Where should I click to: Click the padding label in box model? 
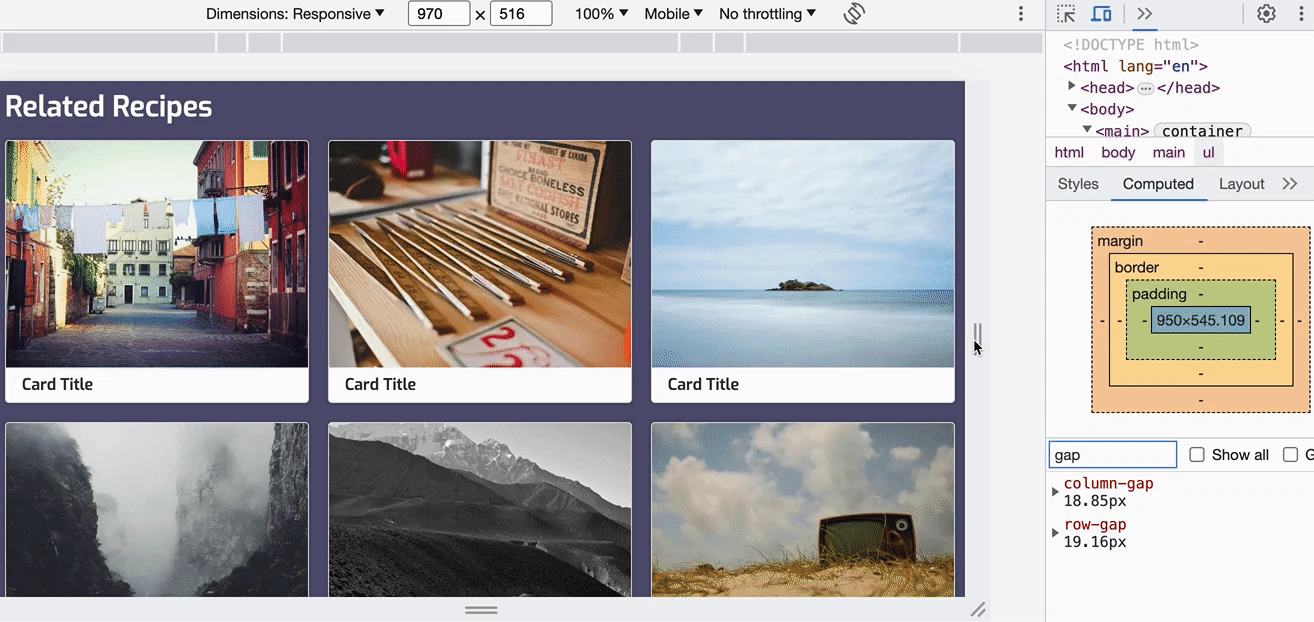click(x=1159, y=294)
